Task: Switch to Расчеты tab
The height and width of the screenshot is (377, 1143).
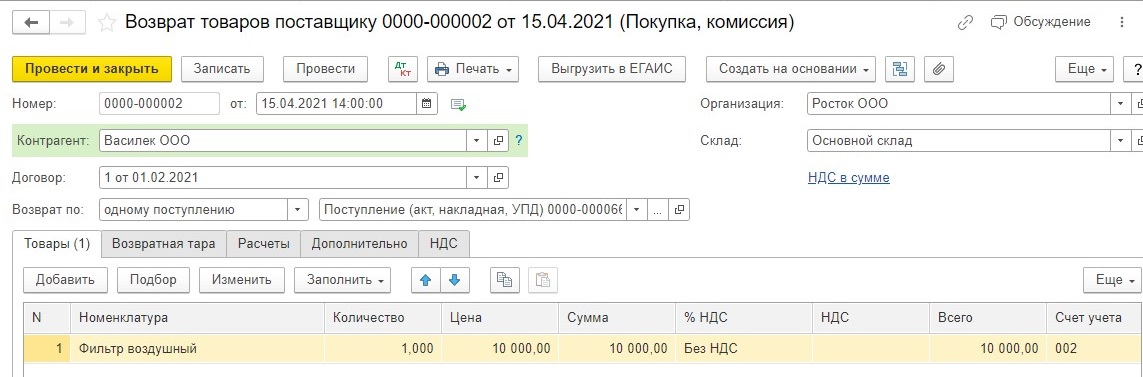Action: [x=264, y=244]
